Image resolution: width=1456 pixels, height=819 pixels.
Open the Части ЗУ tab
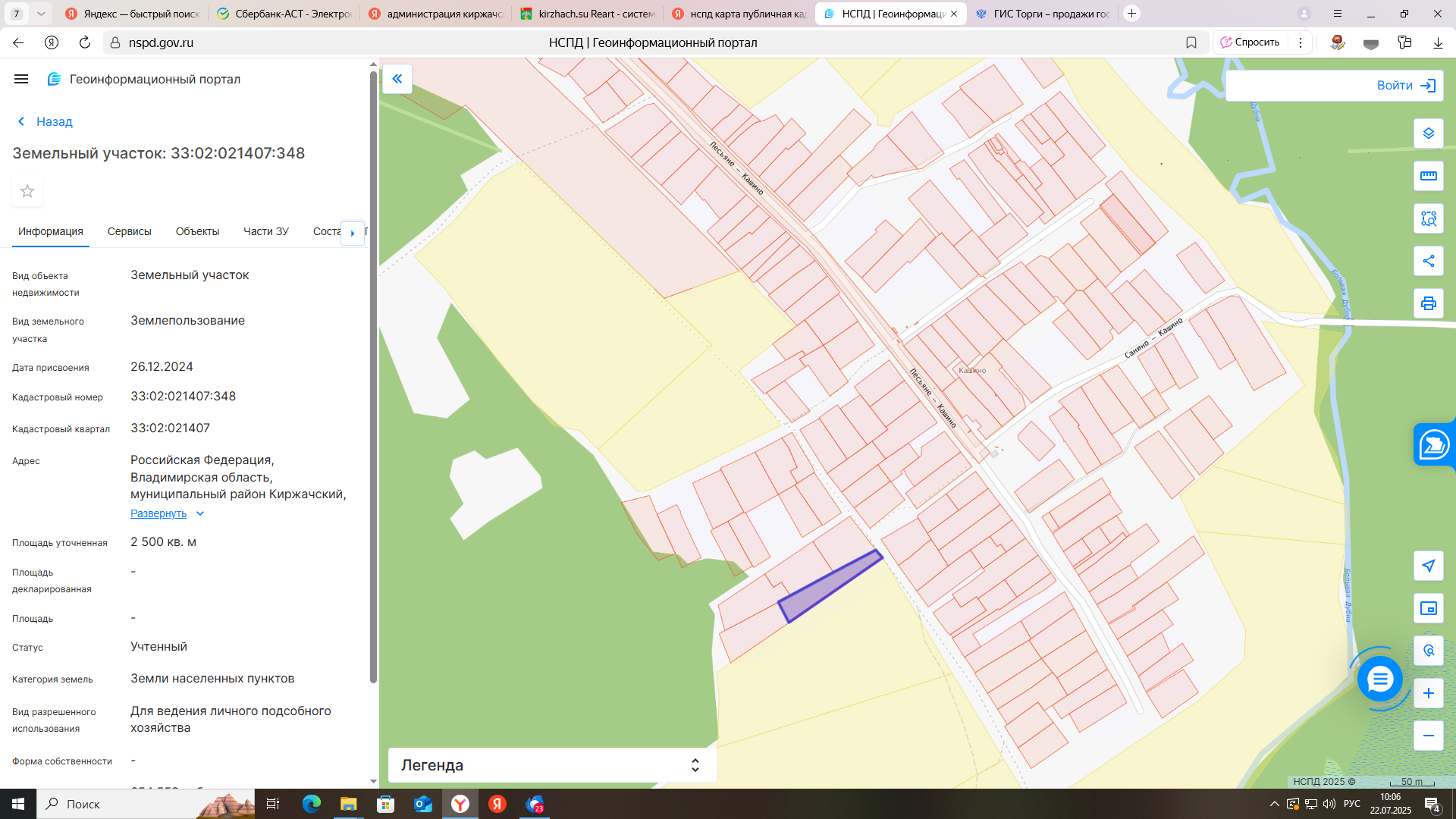pos(265,231)
